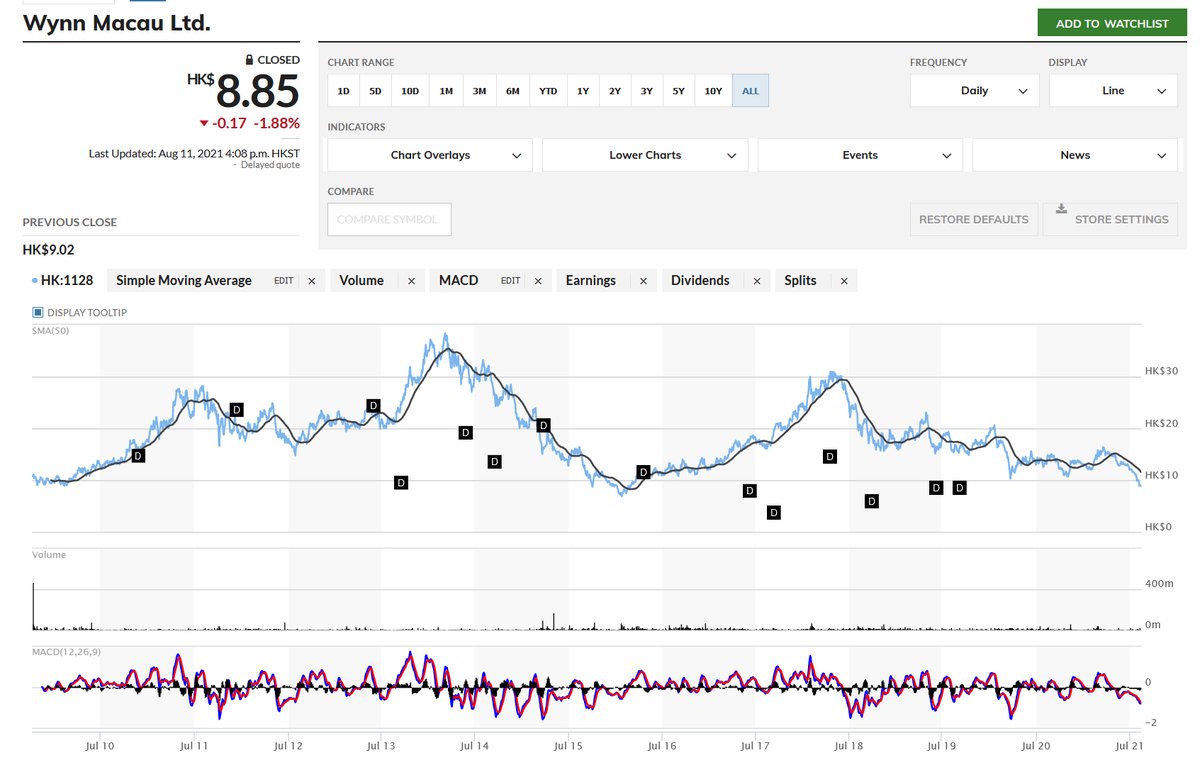Edit the MACD indicator
This screenshot has height=765, width=1200.
tap(510, 281)
